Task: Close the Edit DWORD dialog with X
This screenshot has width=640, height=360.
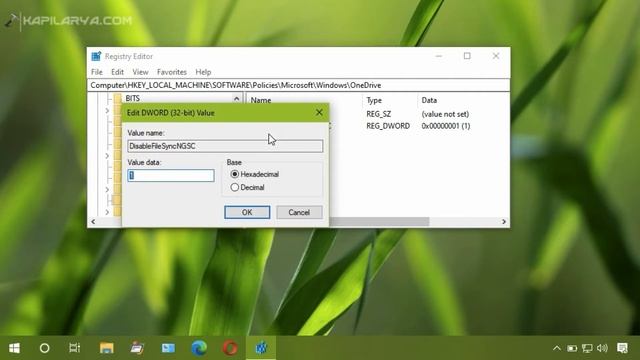Action: pos(319,113)
